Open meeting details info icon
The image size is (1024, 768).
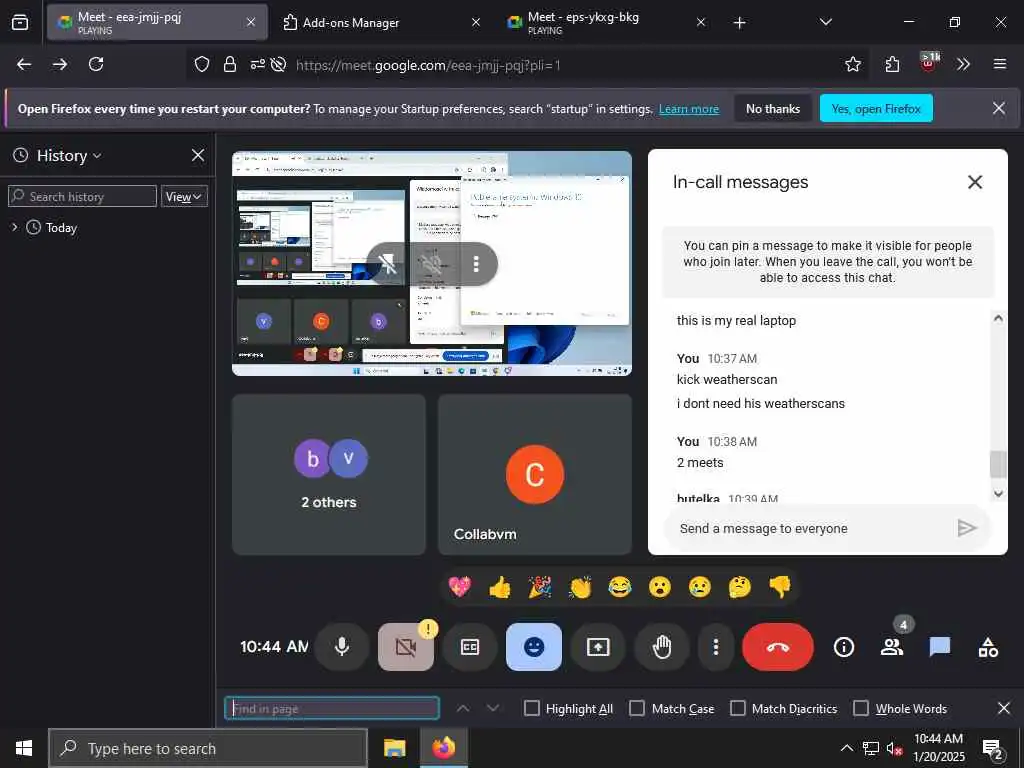(x=844, y=647)
